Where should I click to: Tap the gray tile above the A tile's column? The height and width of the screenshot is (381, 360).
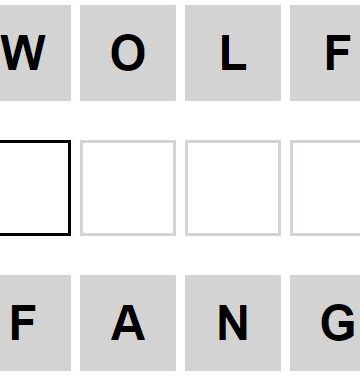point(128,53)
